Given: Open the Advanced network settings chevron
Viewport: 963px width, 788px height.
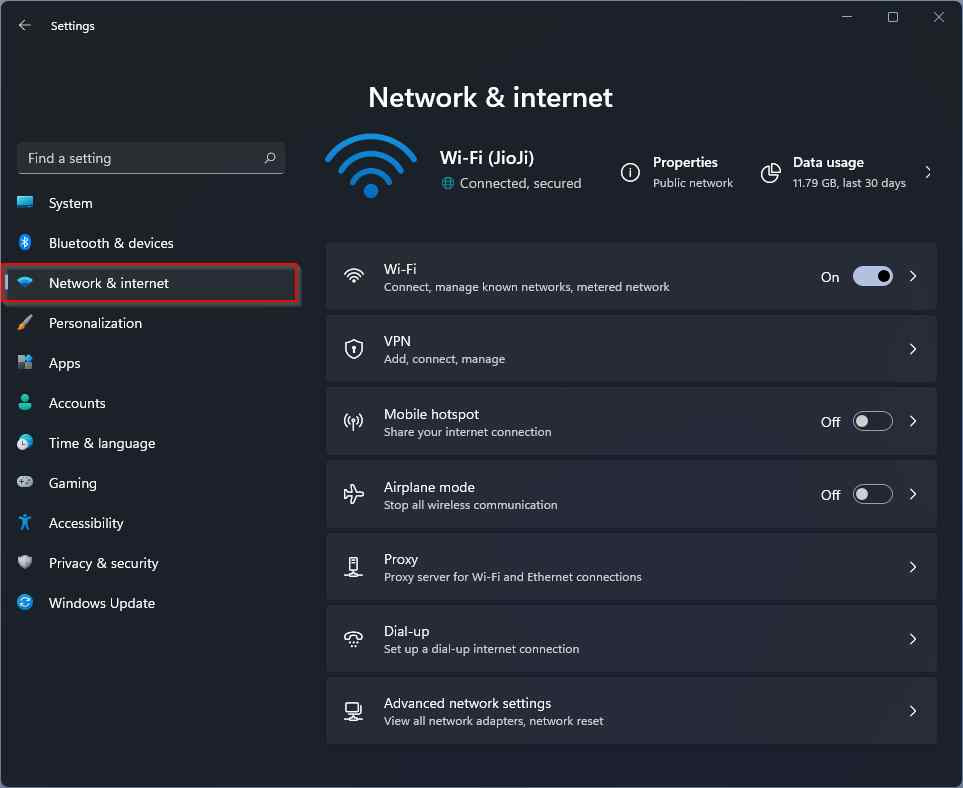Looking at the screenshot, I should tap(913, 711).
